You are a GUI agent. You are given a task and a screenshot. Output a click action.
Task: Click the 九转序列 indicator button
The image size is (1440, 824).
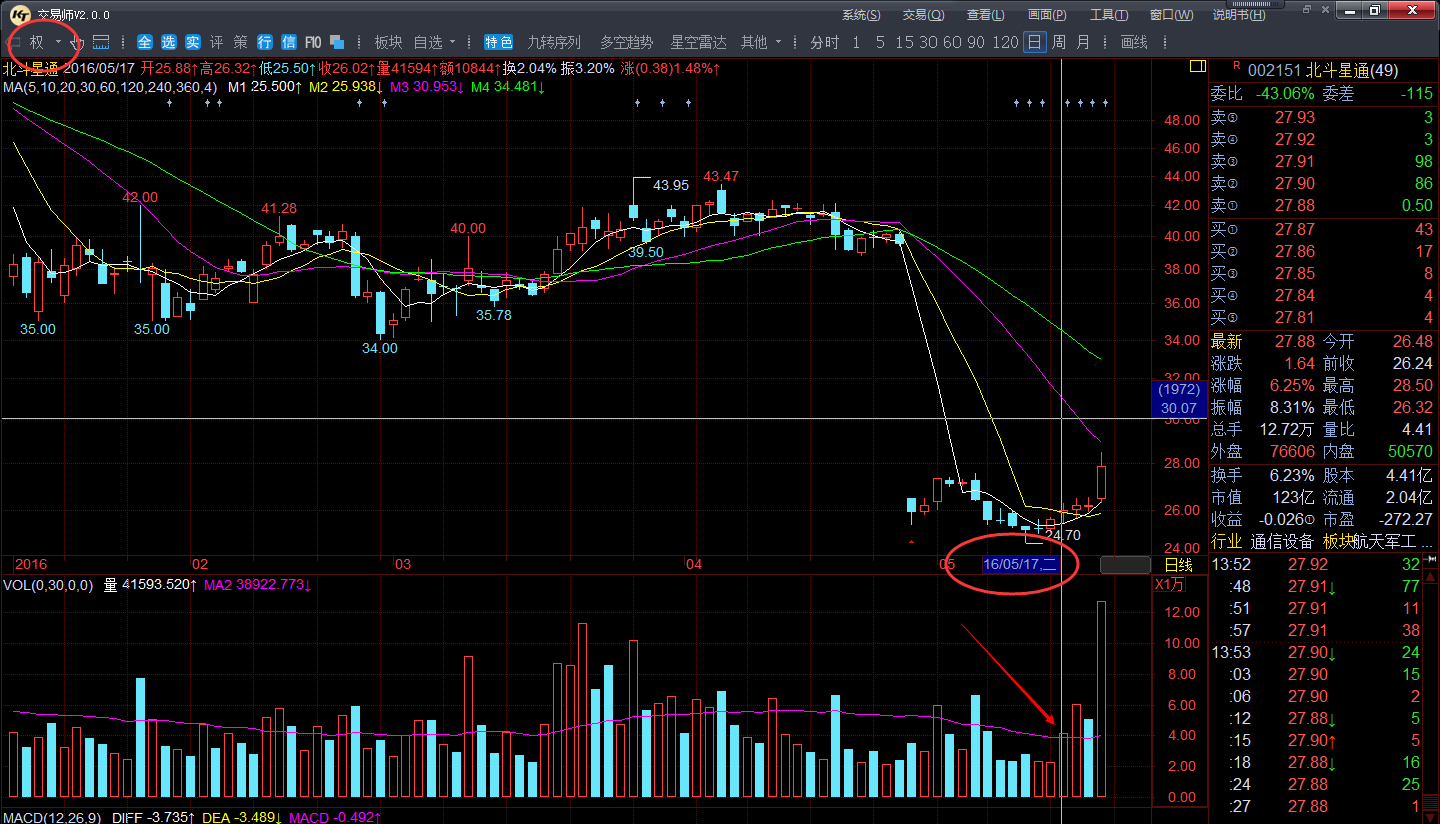(x=554, y=42)
